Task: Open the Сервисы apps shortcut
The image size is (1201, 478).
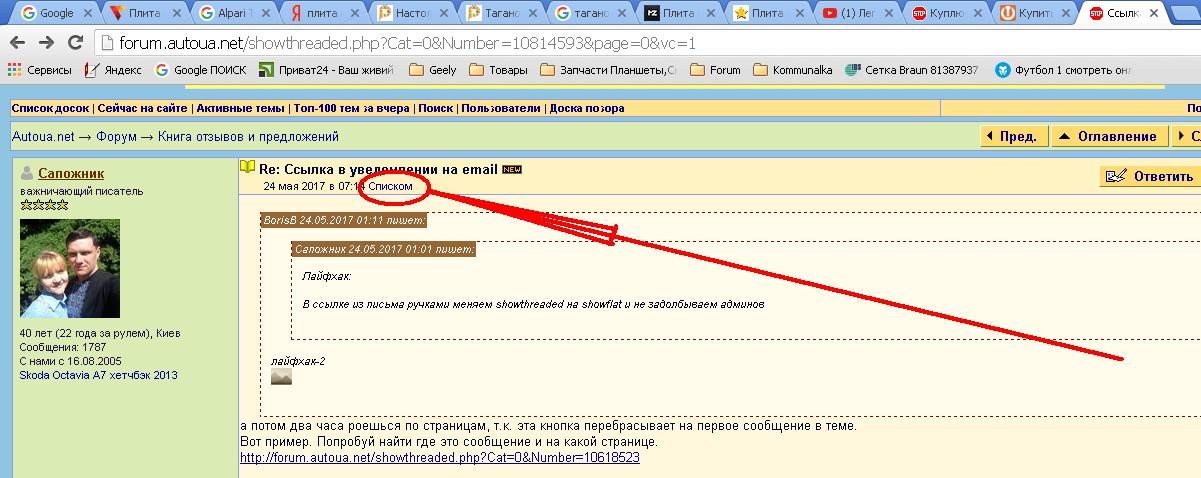Action: [39, 70]
